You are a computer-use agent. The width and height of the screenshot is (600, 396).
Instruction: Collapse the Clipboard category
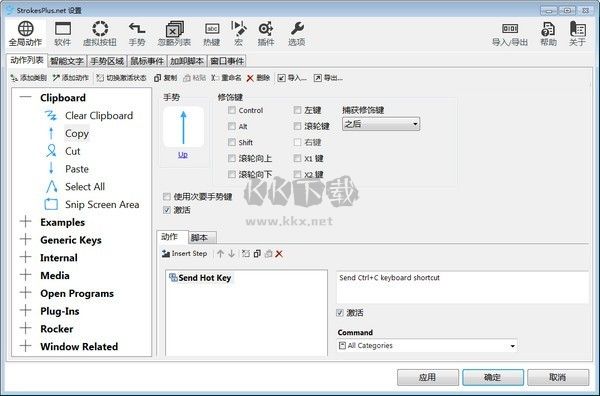click(26, 97)
